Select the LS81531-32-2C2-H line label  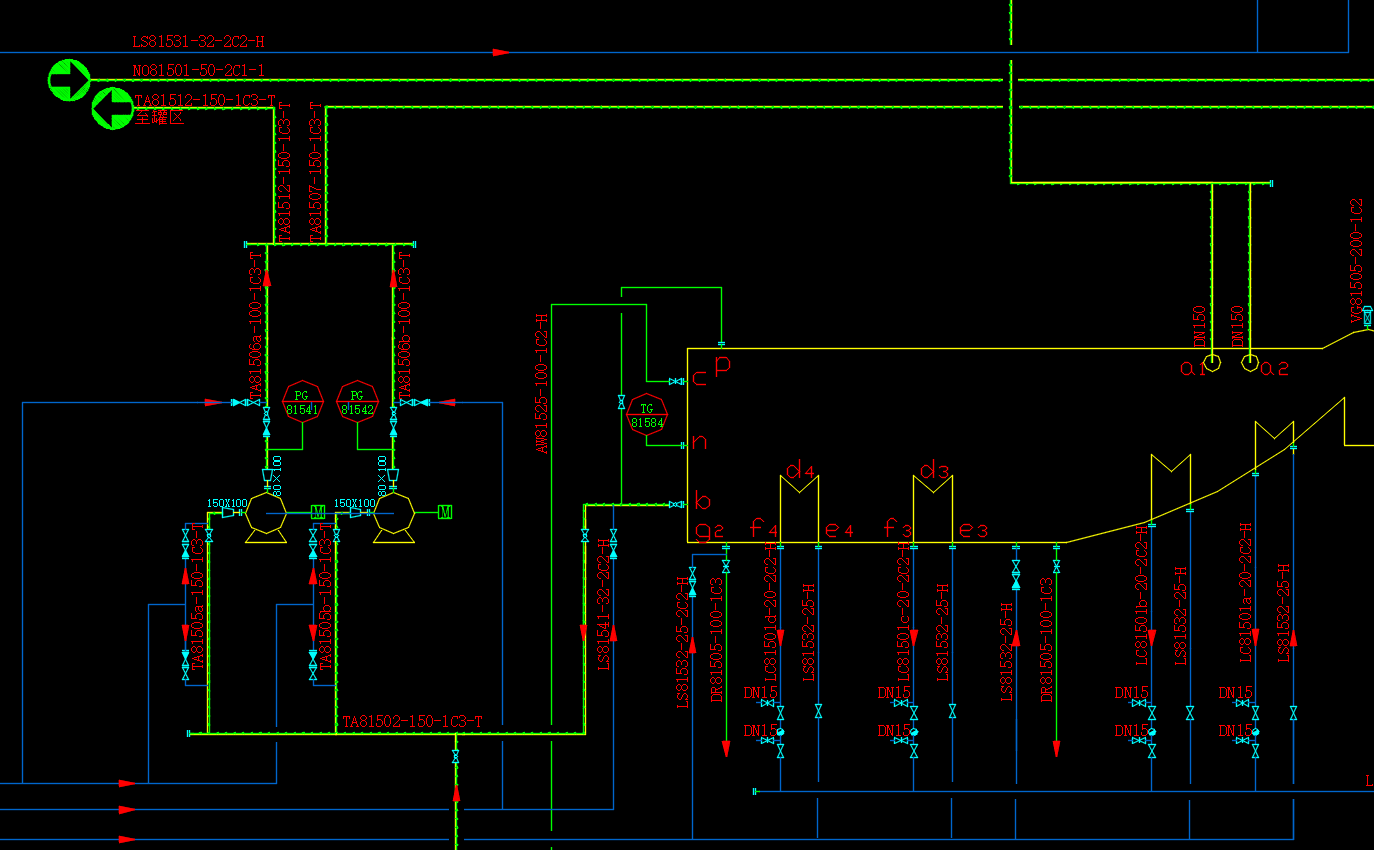pos(199,42)
